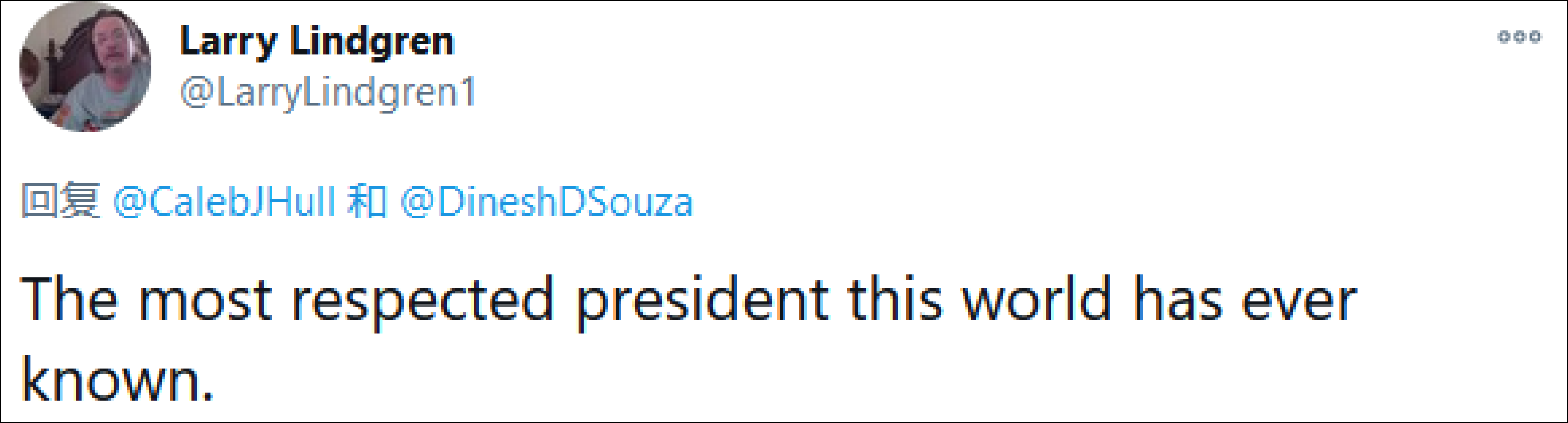Open the three-dot more options menu

tap(1519, 37)
